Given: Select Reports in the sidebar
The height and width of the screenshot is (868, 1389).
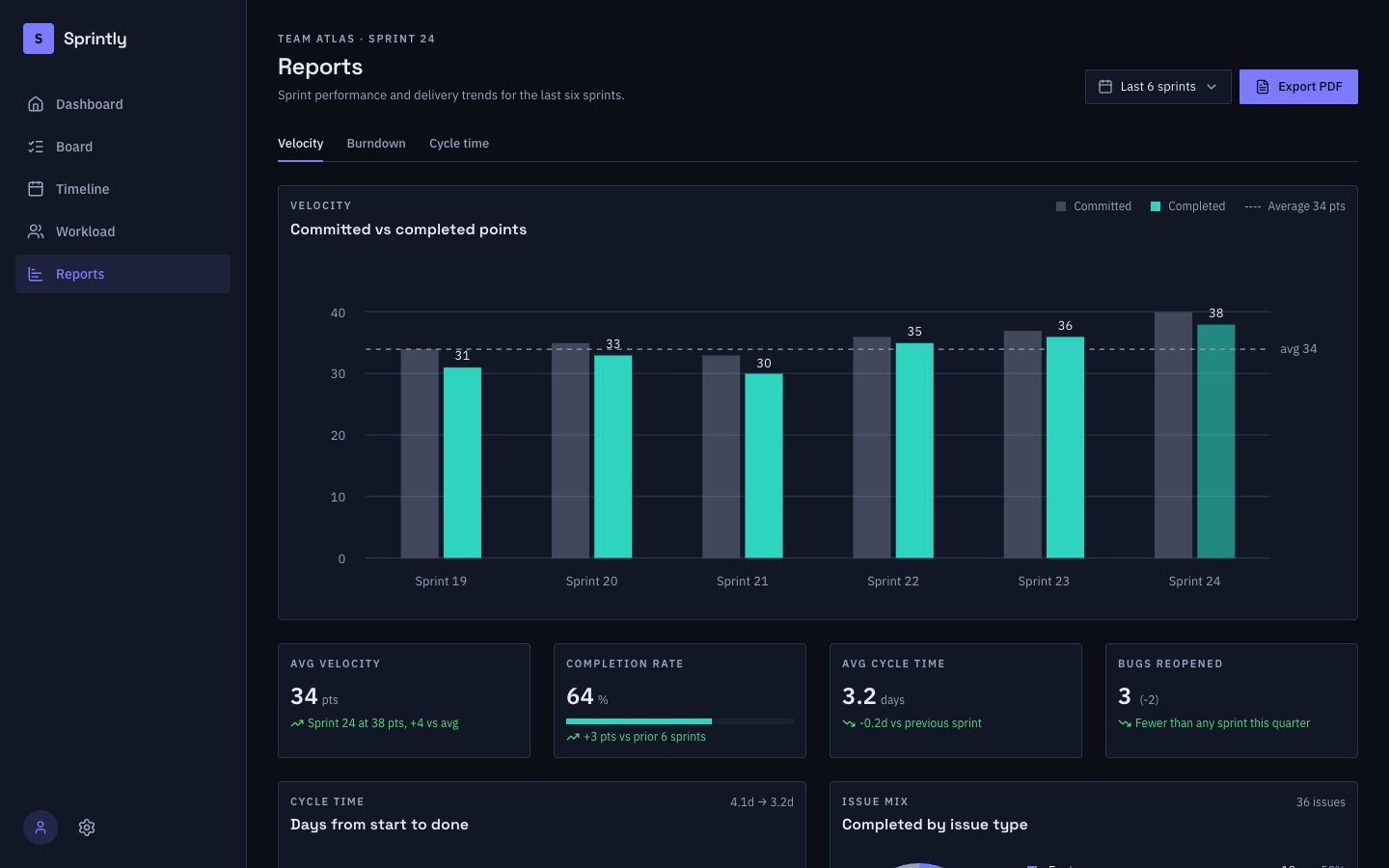Looking at the screenshot, I should 123,274.
